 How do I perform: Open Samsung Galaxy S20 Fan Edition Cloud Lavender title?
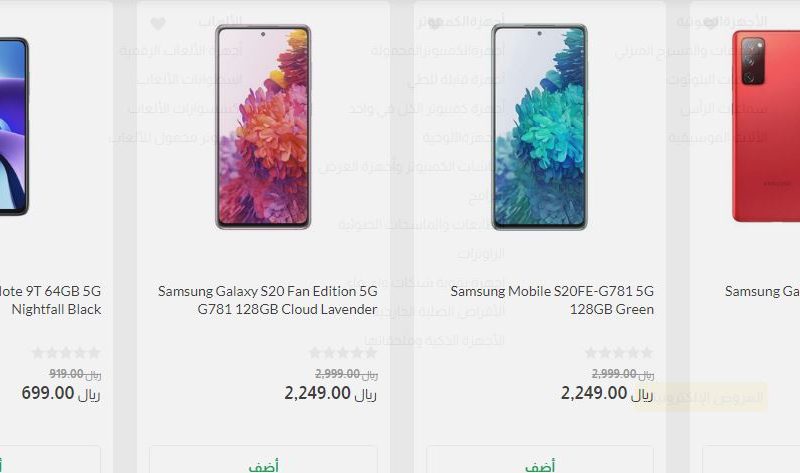267,300
